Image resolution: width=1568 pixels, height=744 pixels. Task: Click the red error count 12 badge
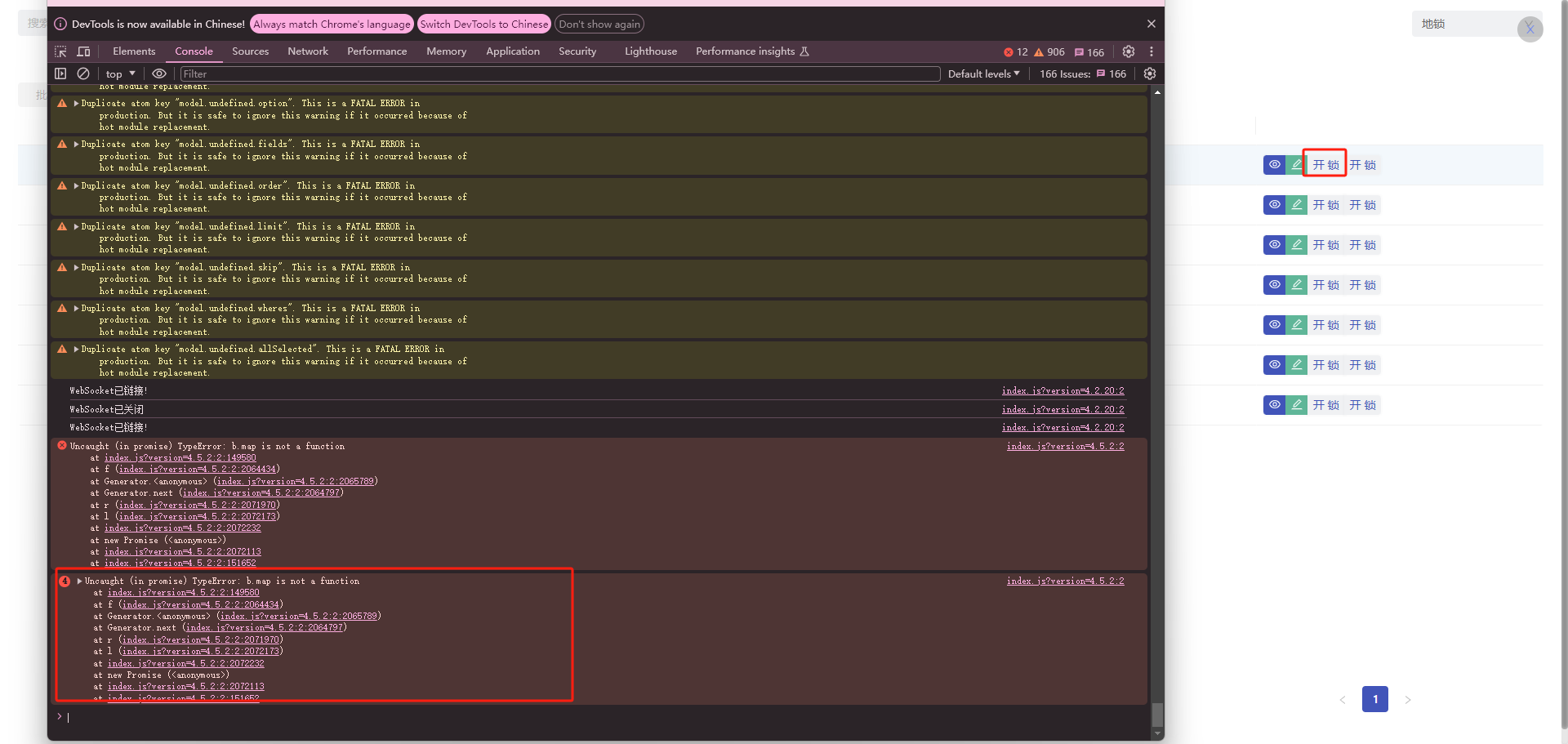pos(1016,51)
